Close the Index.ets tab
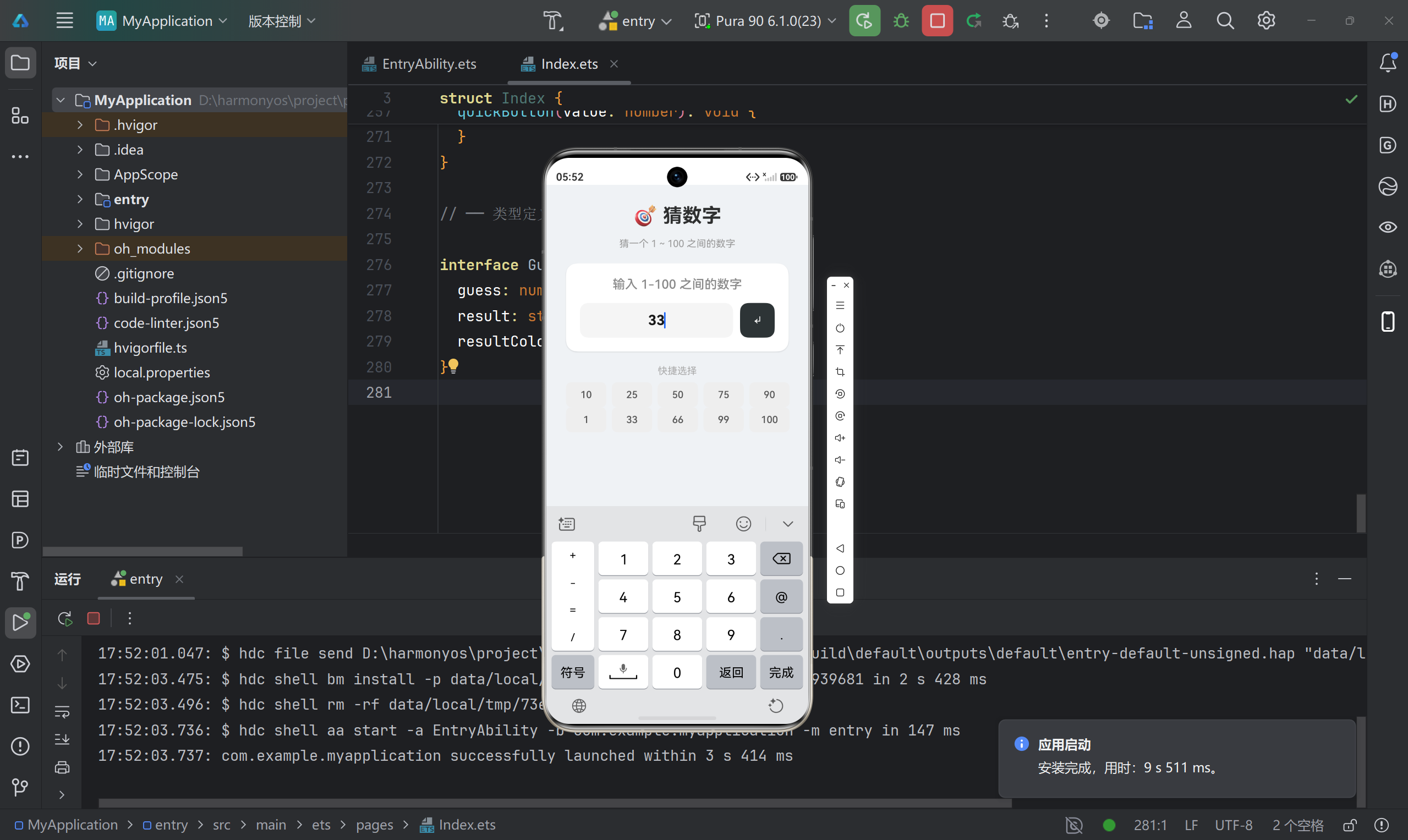Viewport: 1408px width, 840px height. 613,64
